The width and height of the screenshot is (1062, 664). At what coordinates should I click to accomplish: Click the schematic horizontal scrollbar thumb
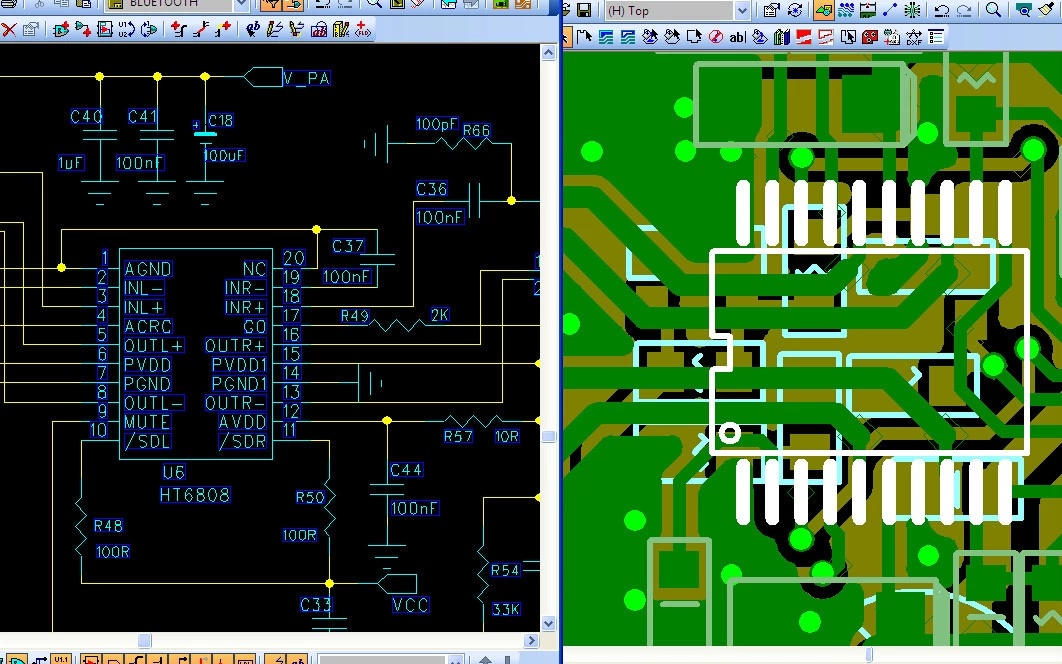click(x=144, y=640)
